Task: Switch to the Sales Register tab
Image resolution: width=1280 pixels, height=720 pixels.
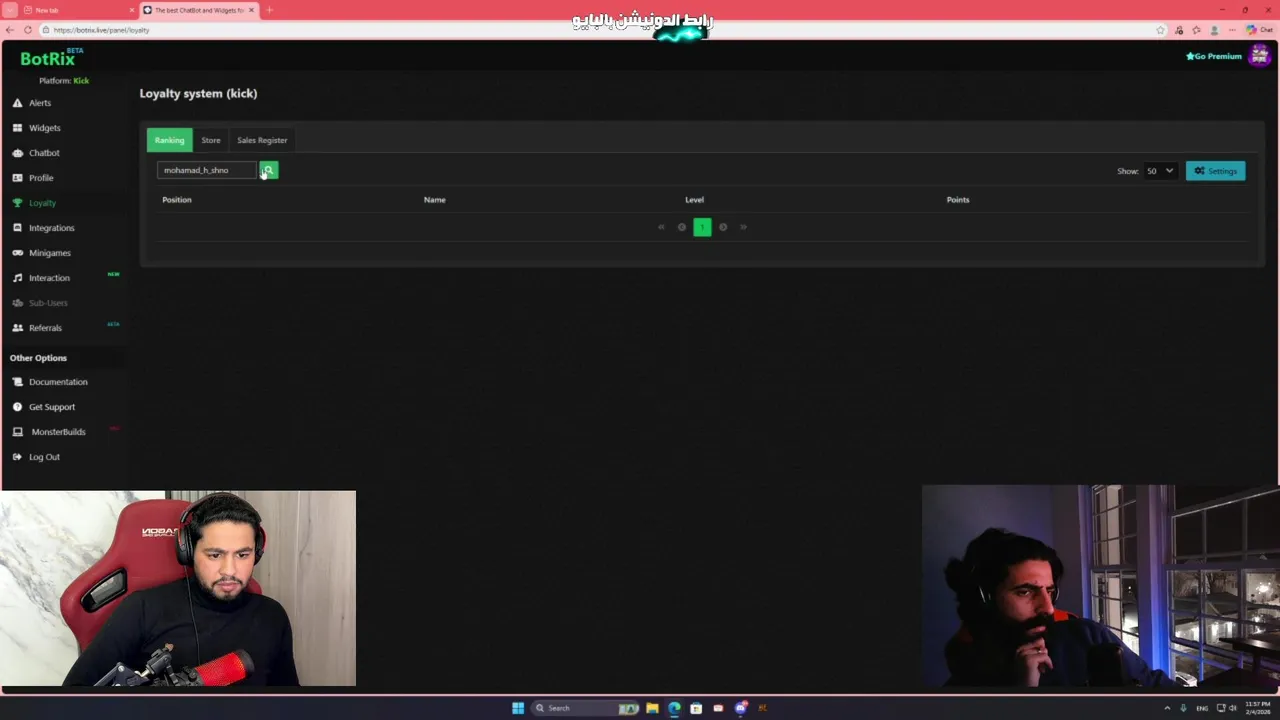Action: click(262, 140)
